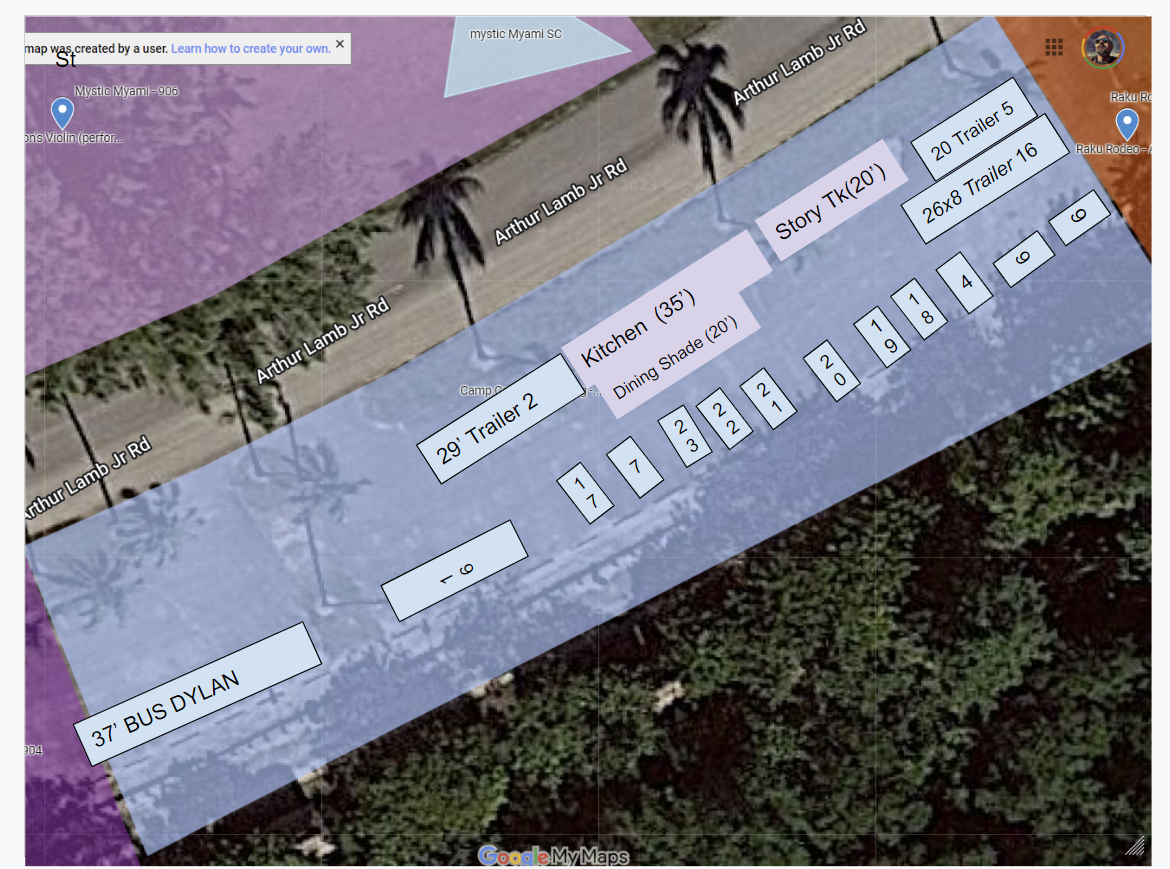
Task: Select the 37' BUS DYLAN shape
Action: (x=197, y=694)
